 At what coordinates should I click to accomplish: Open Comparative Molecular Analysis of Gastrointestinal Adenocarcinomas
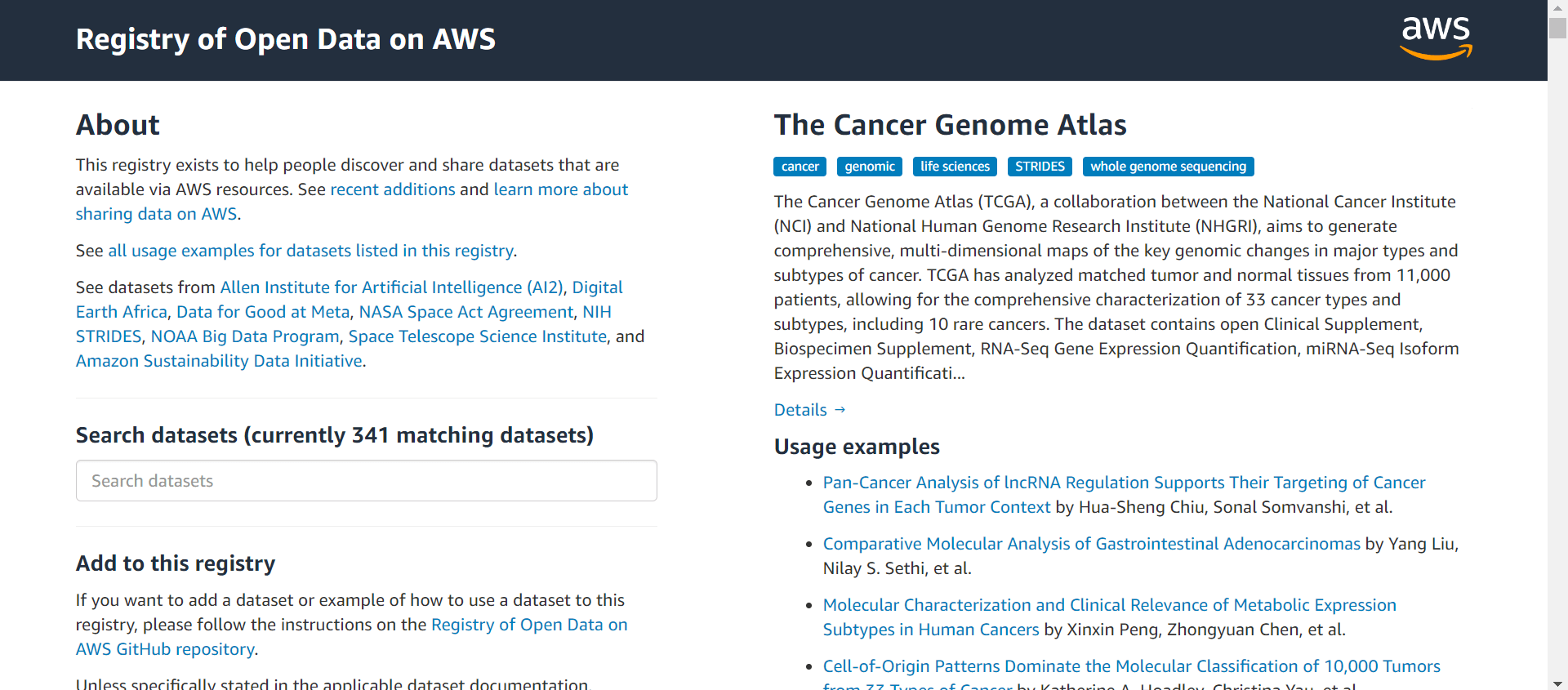pyautogui.click(x=1092, y=544)
